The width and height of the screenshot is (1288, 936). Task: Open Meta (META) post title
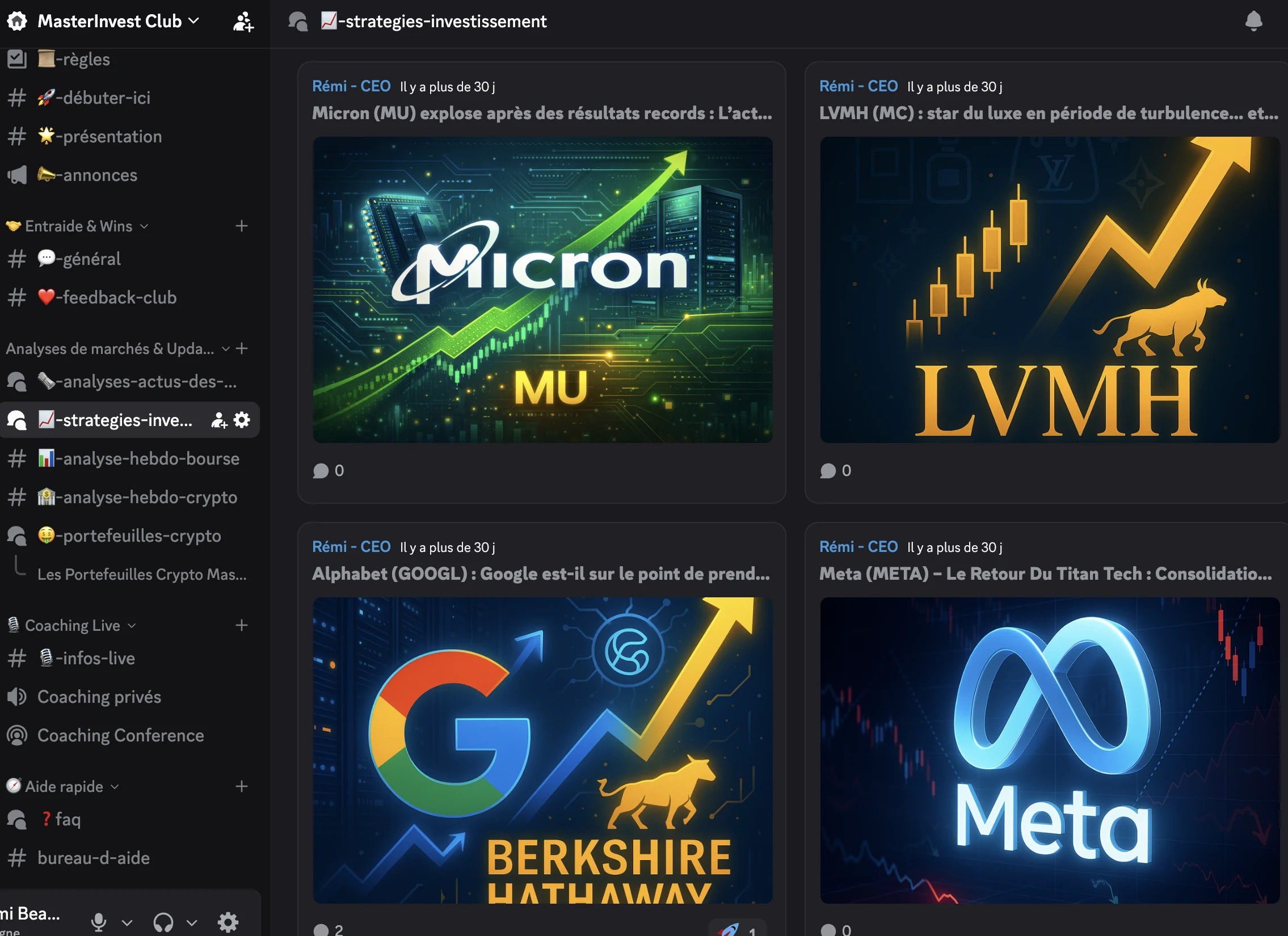pos(1046,574)
